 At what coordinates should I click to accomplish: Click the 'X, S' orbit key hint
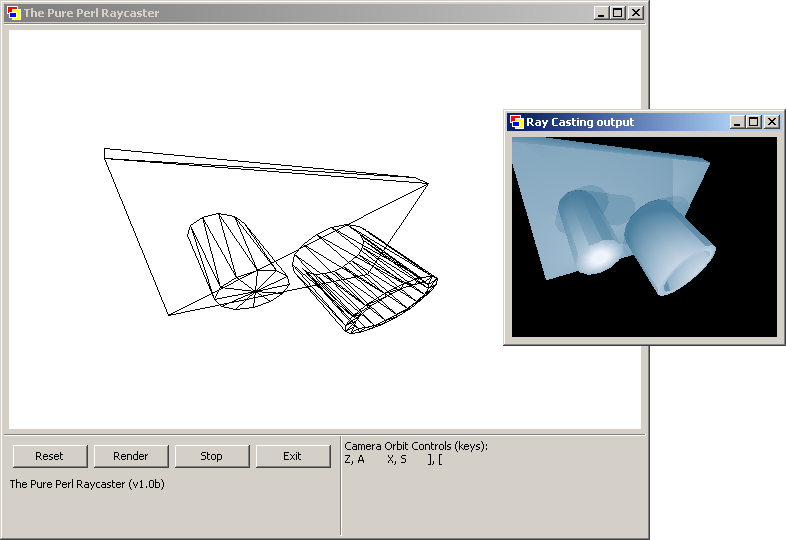[397, 459]
